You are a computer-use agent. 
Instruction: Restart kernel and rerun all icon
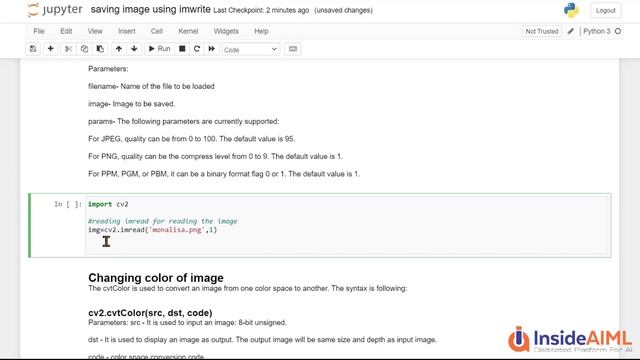click(x=211, y=49)
